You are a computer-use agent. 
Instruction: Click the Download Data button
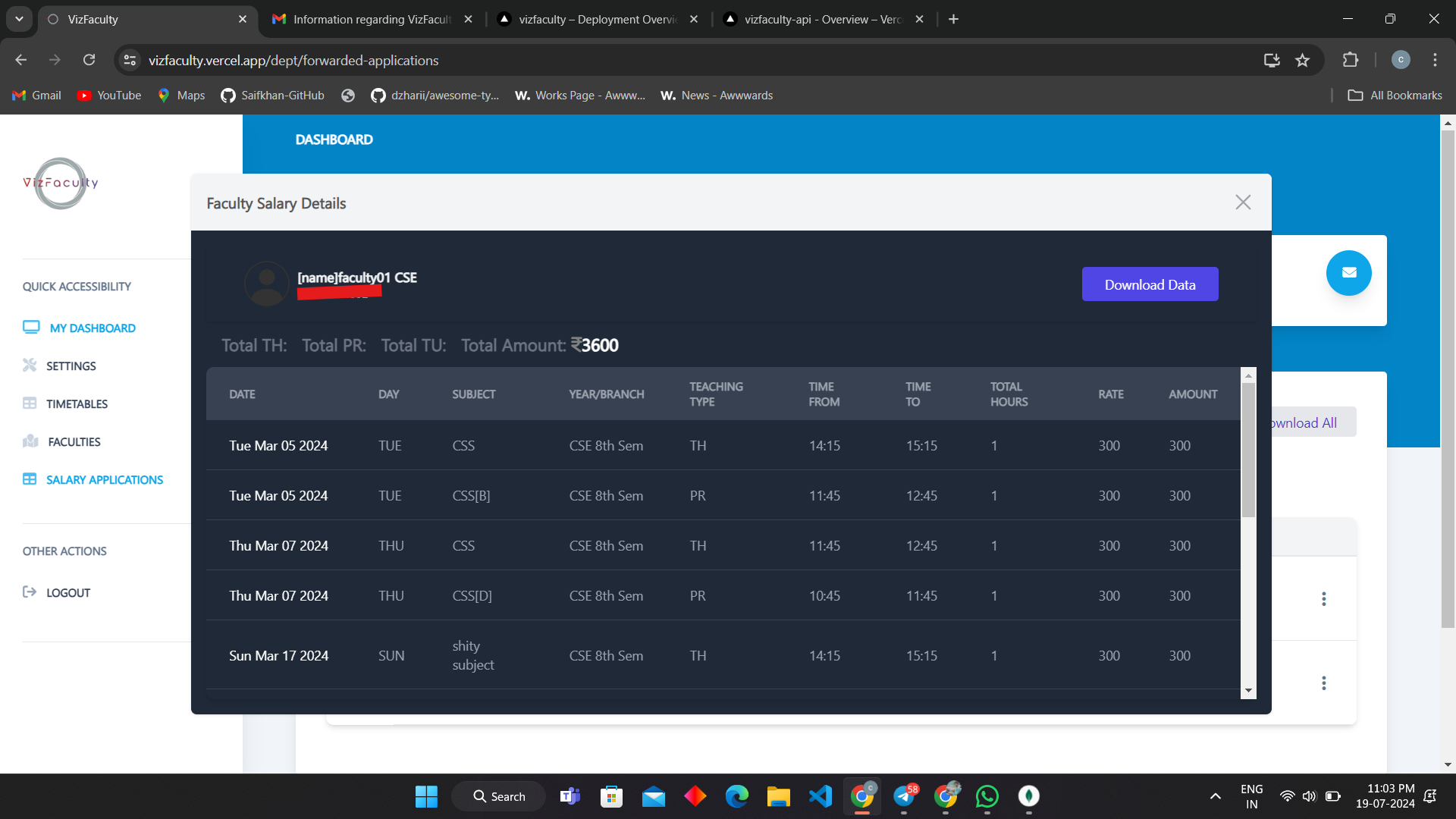pyautogui.click(x=1150, y=284)
